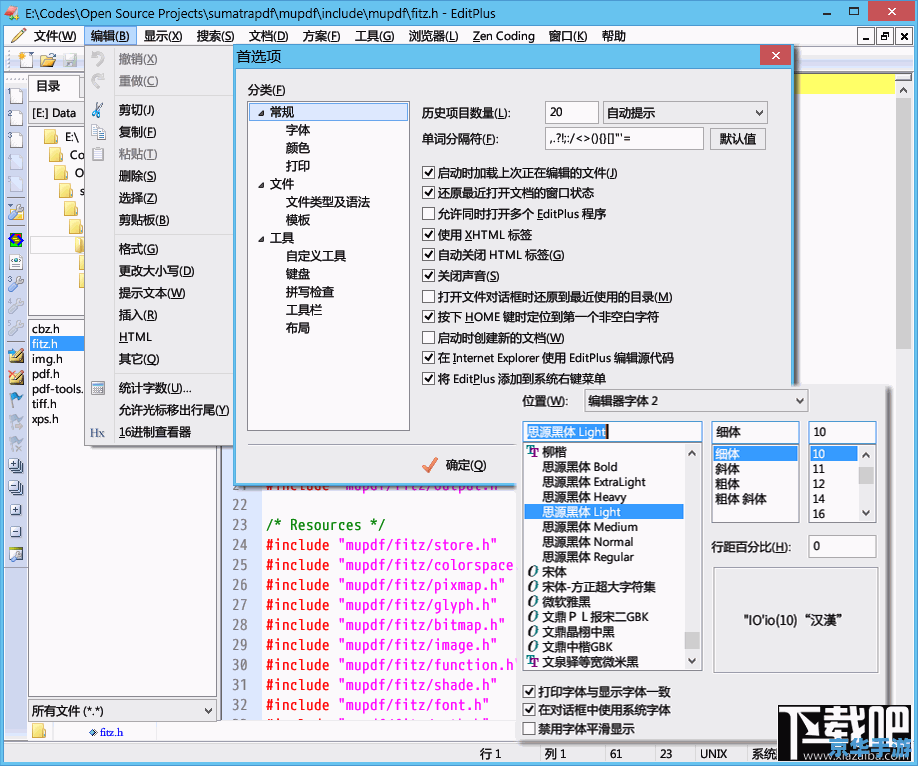918x766 pixels.
Task: Click the 默认值 button
Action: (738, 139)
